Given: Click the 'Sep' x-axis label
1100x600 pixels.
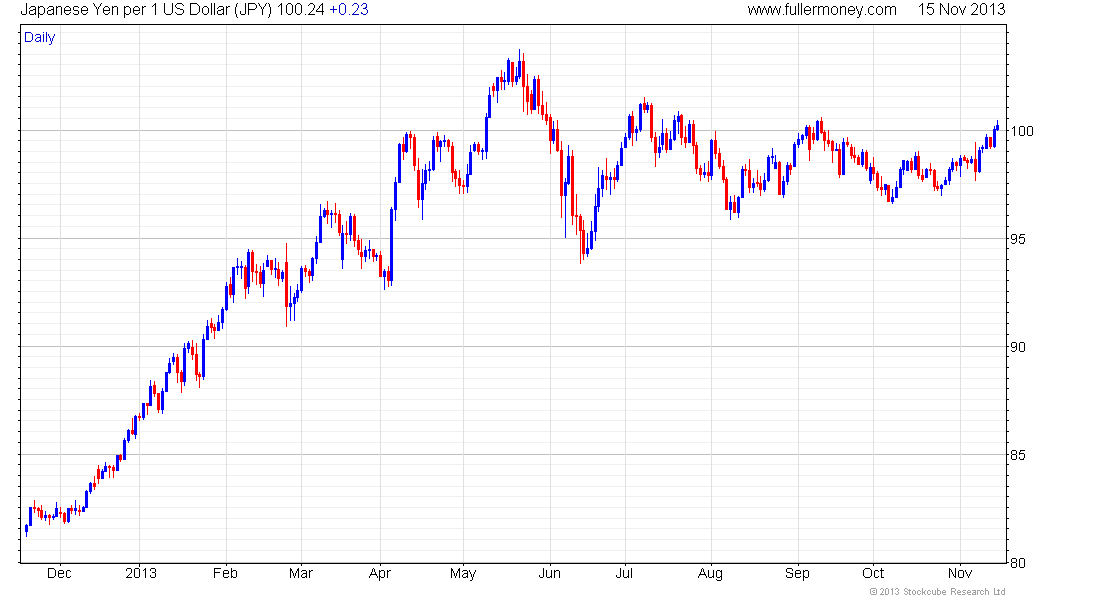Looking at the screenshot, I should point(797,573).
